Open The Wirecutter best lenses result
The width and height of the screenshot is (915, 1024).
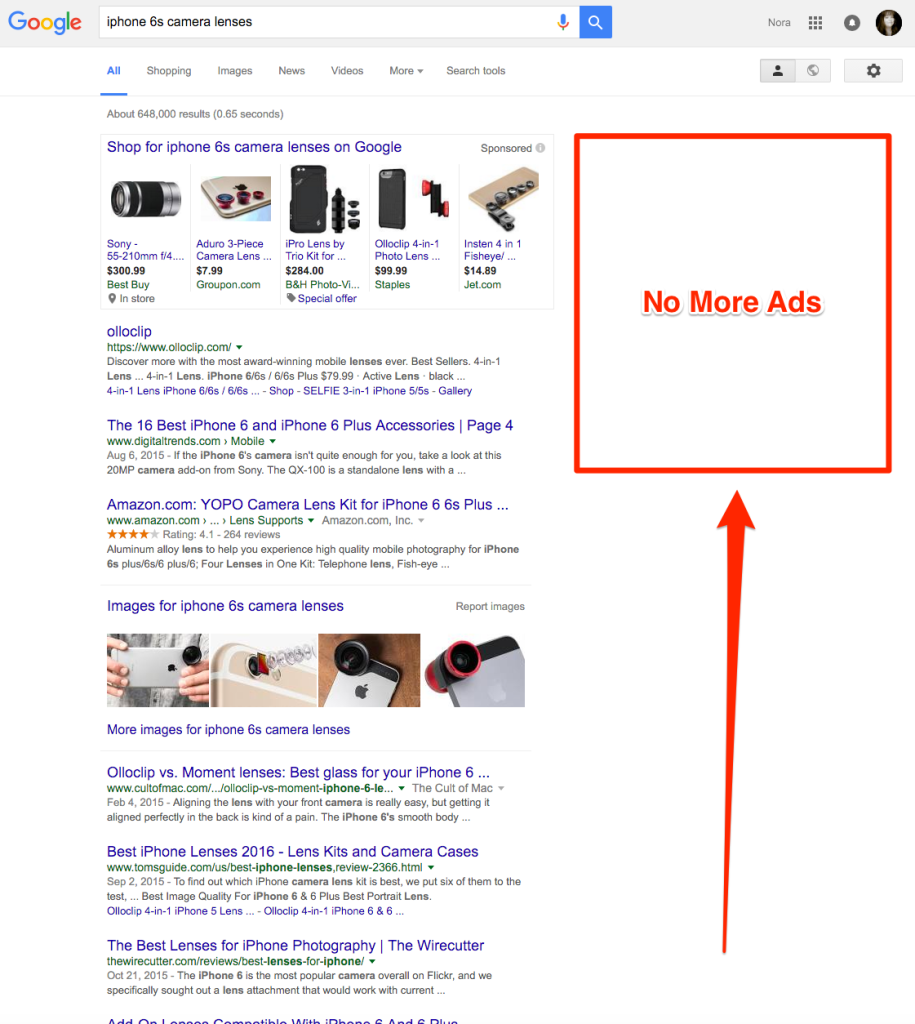coord(295,945)
